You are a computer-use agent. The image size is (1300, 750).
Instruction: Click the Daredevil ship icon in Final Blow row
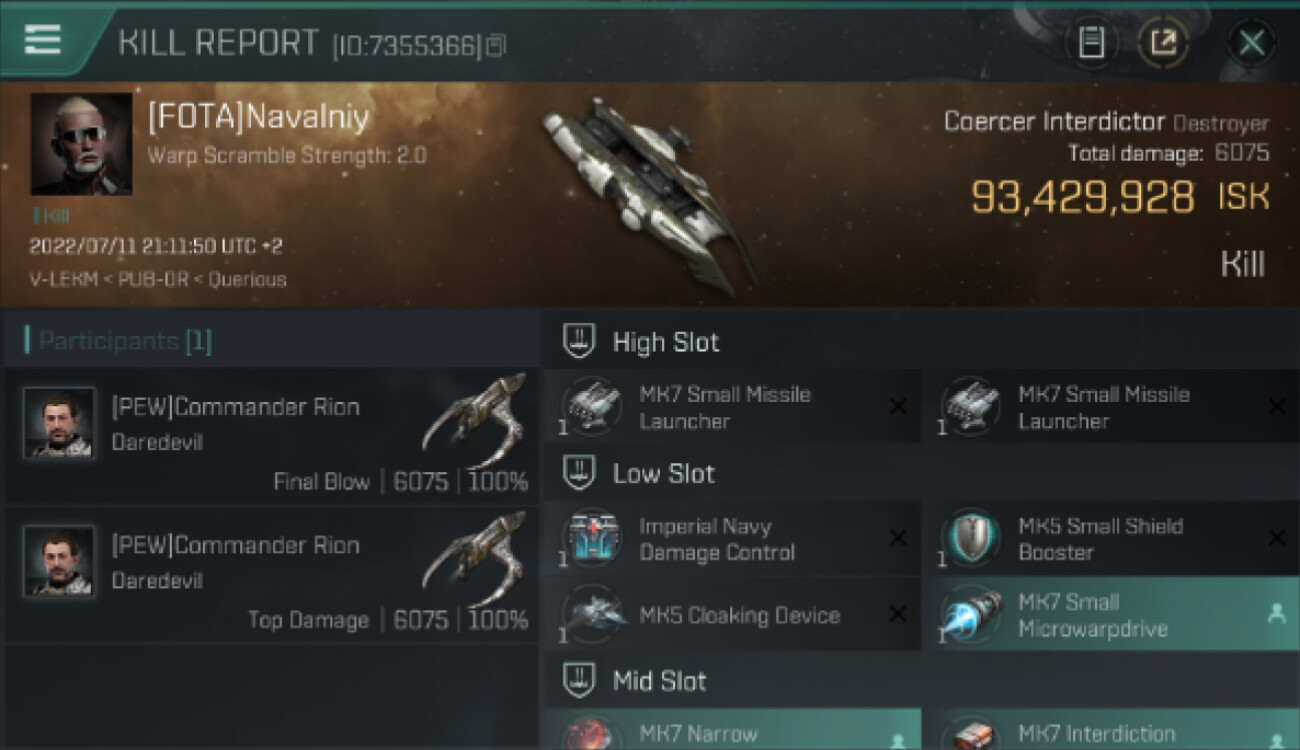point(476,418)
